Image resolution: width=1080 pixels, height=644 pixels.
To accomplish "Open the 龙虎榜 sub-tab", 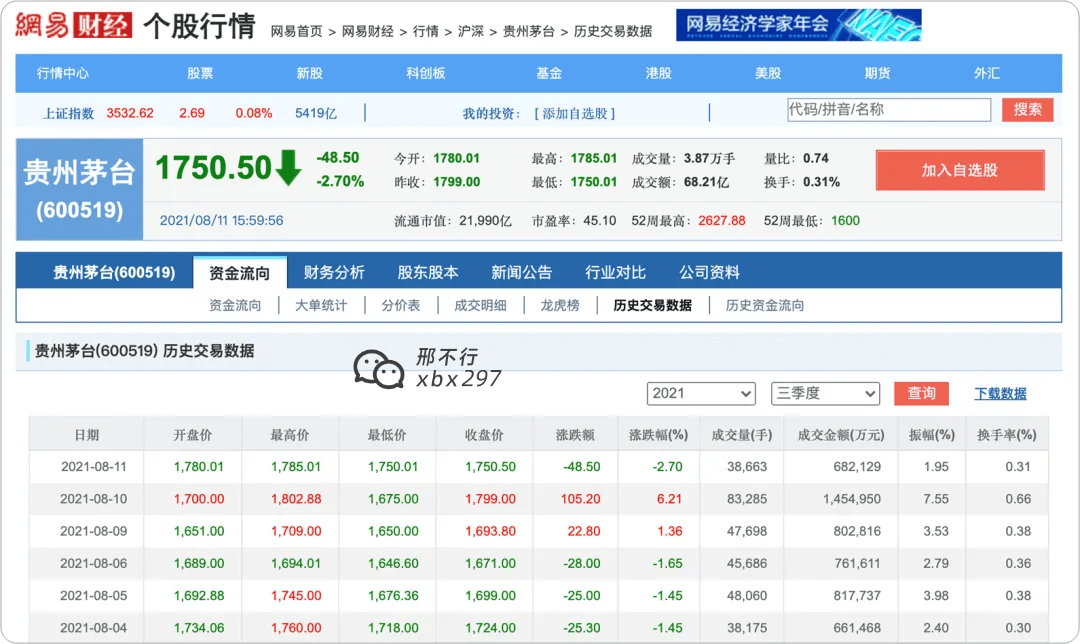I will pos(560,306).
